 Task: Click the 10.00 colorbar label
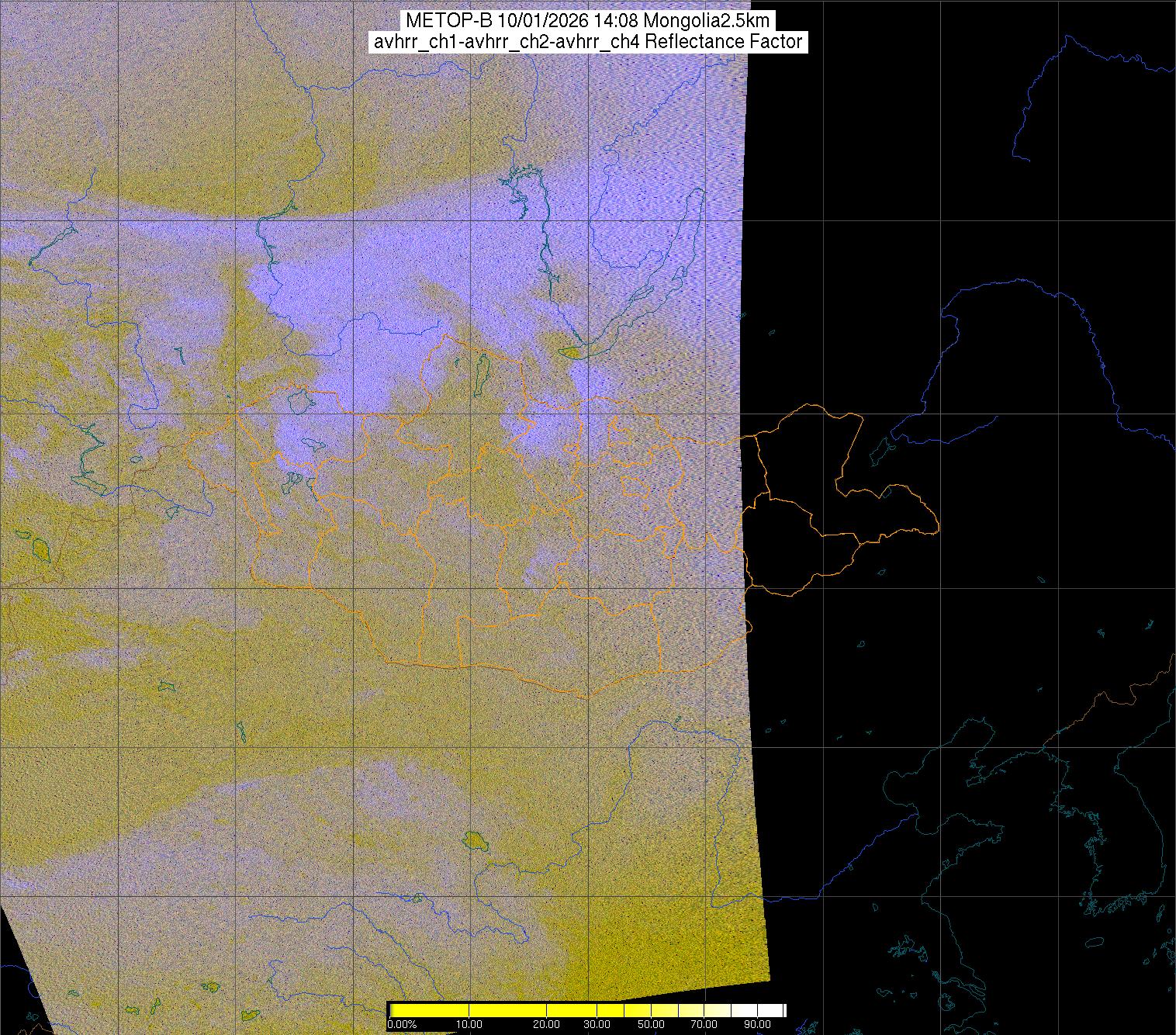[x=469, y=1024]
